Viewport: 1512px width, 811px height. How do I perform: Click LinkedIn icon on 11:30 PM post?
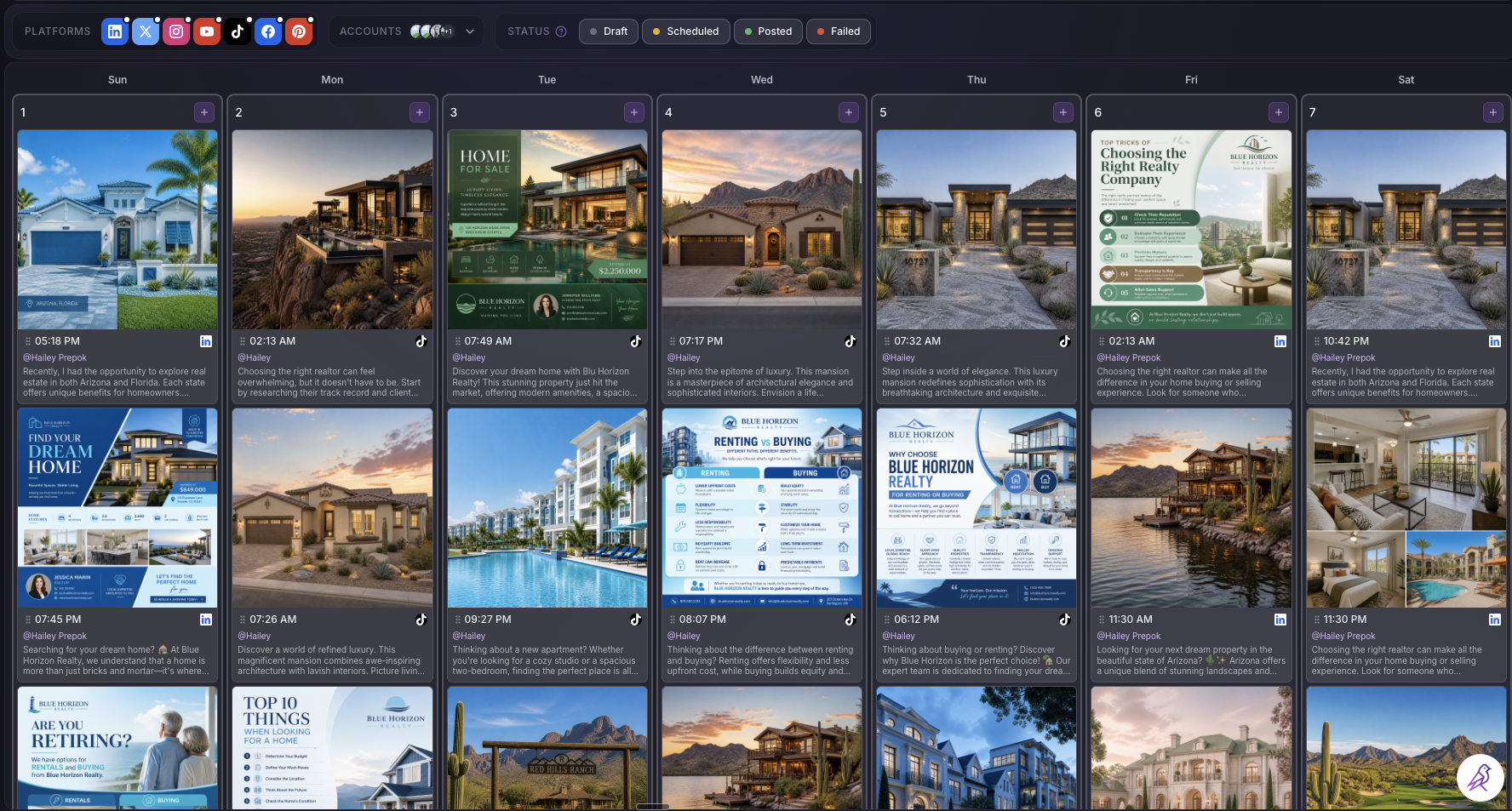[x=1495, y=620]
